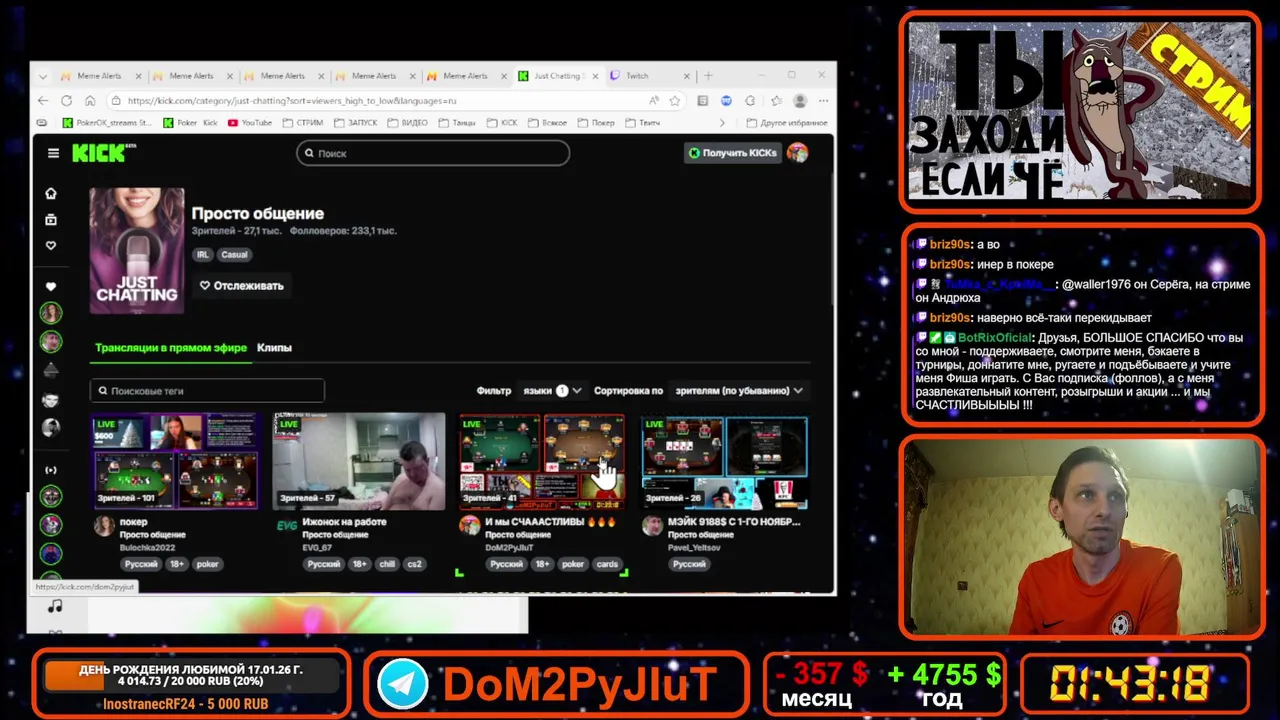Open the Kick hamburger menu

click(53, 153)
